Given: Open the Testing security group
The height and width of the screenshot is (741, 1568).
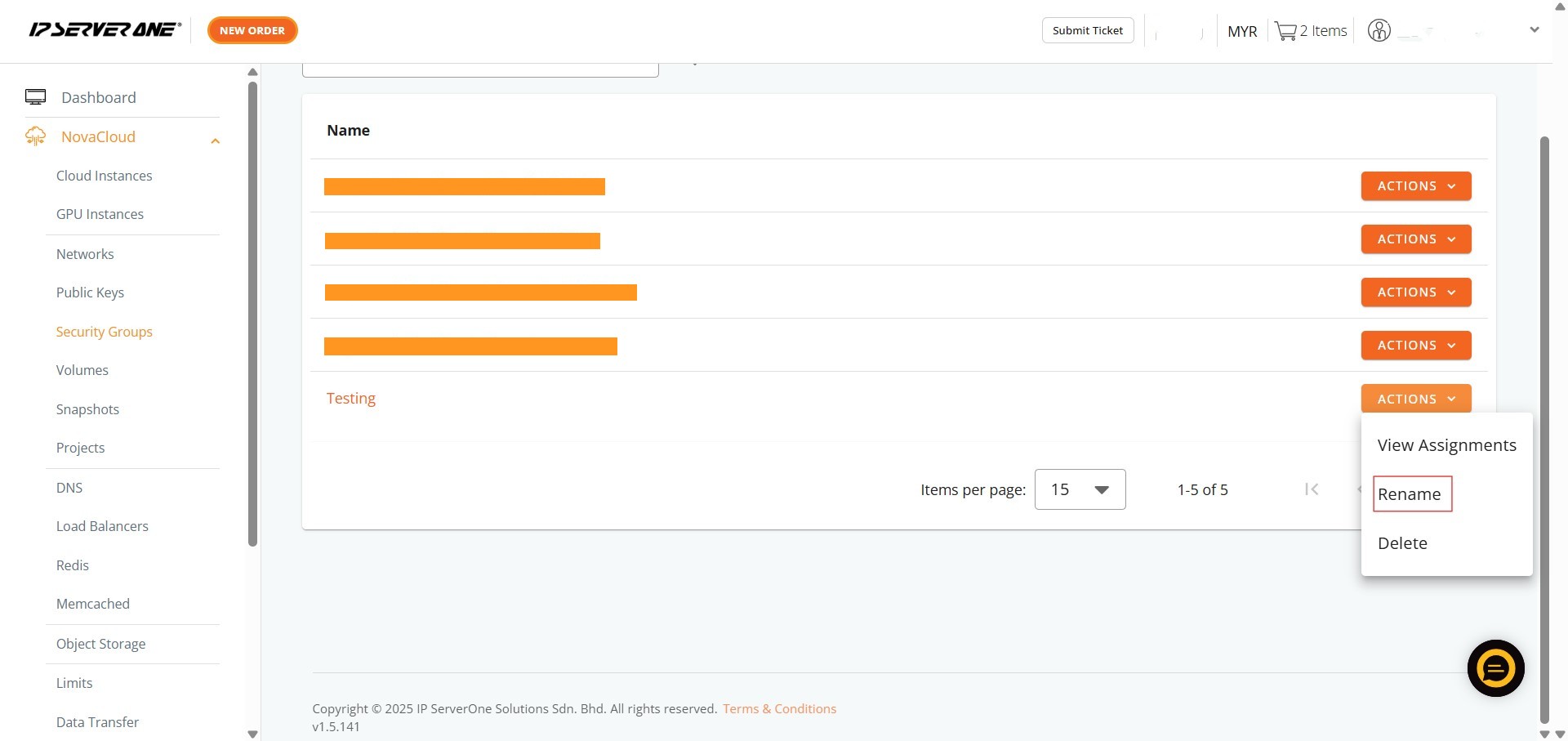Looking at the screenshot, I should [351, 398].
